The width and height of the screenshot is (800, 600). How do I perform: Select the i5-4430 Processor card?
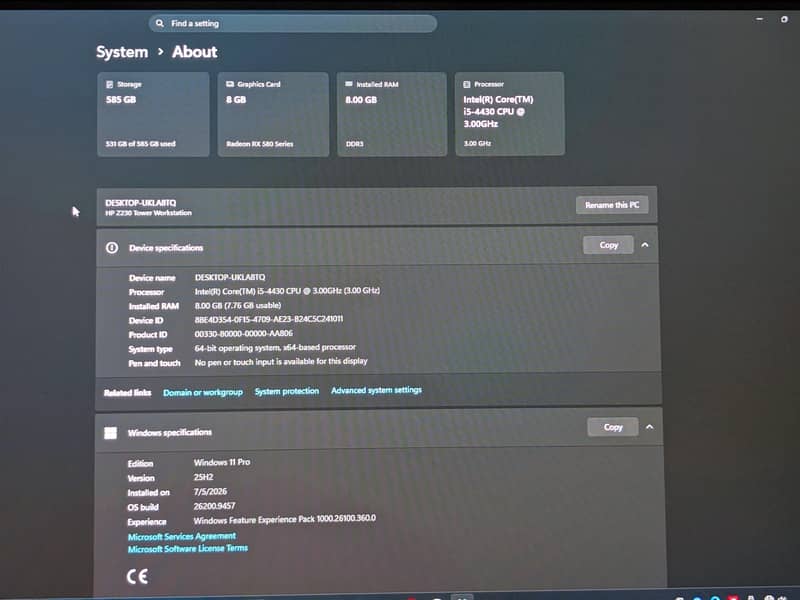point(510,114)
